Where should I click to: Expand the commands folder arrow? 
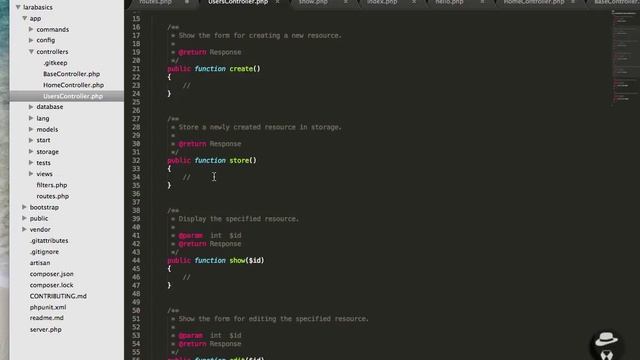(31, 29)
